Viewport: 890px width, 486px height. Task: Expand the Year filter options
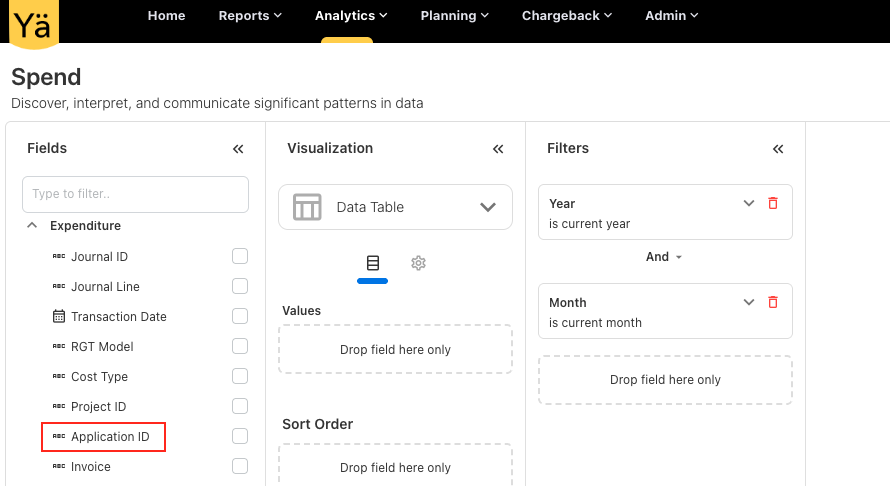(748, 203)
